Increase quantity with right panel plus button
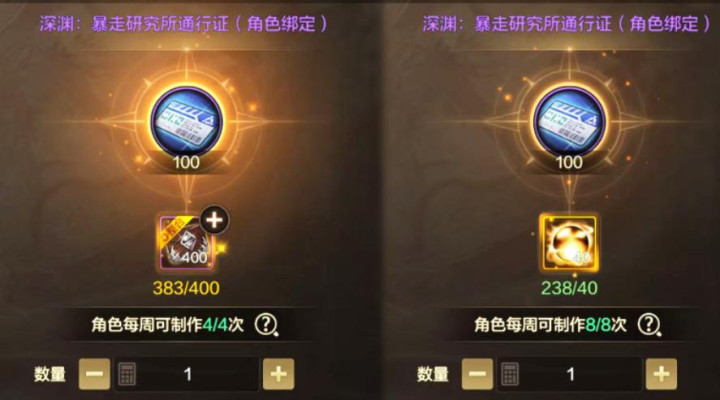720x400 pixels. (662, 374)
